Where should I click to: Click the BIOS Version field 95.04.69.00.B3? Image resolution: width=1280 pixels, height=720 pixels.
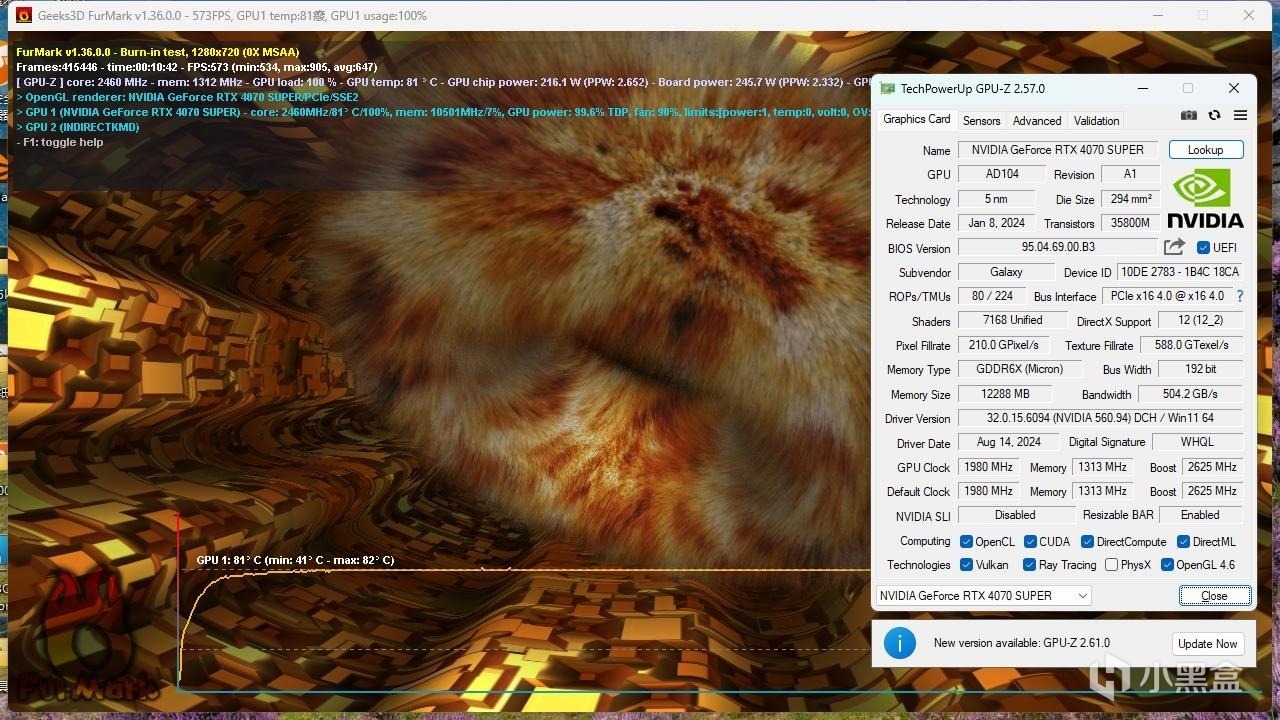pos(1058,247)
